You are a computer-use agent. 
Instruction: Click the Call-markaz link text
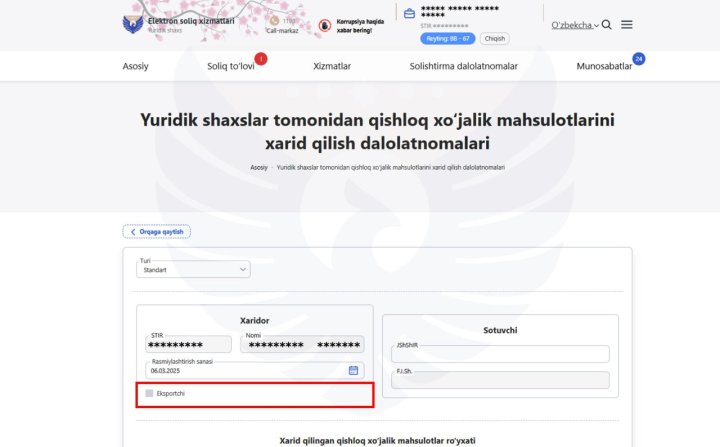[282, 31]
